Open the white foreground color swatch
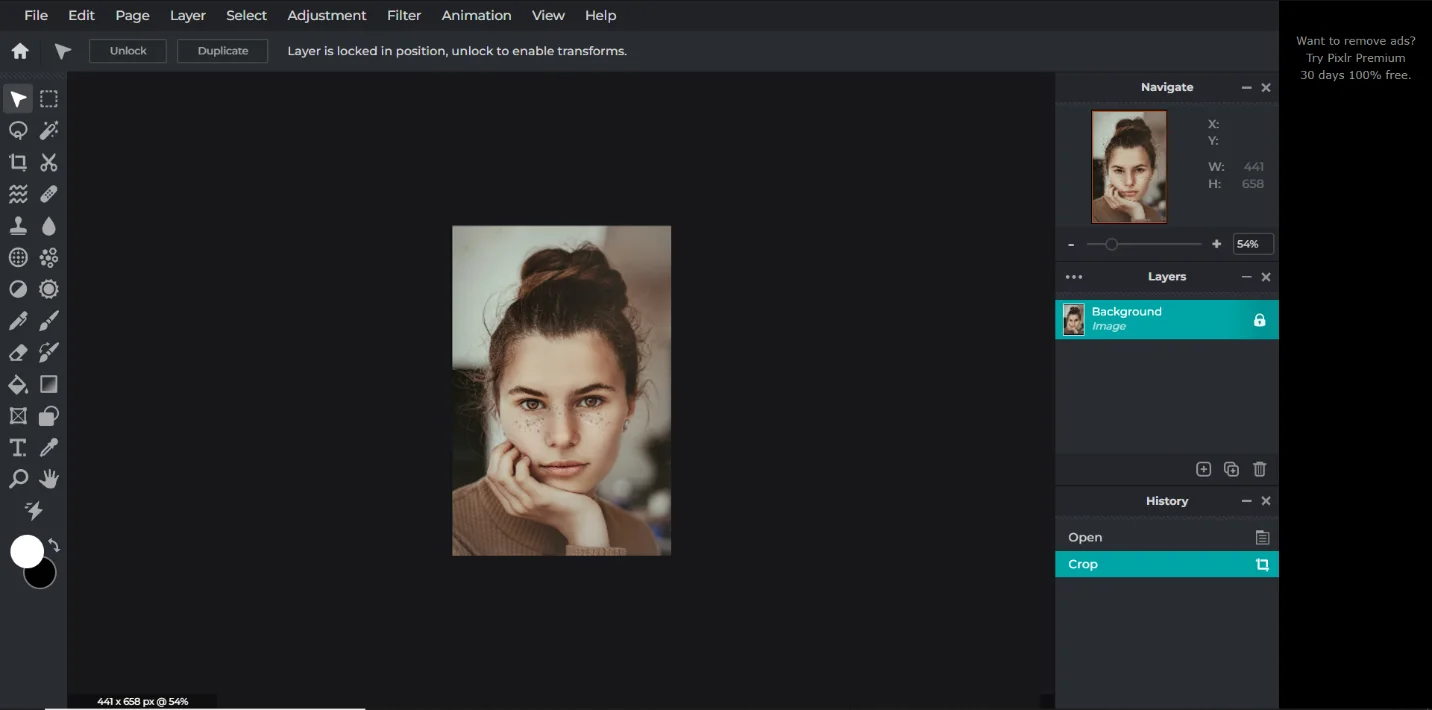Viewport: 1432px width, 710px height. click(26, 551)
